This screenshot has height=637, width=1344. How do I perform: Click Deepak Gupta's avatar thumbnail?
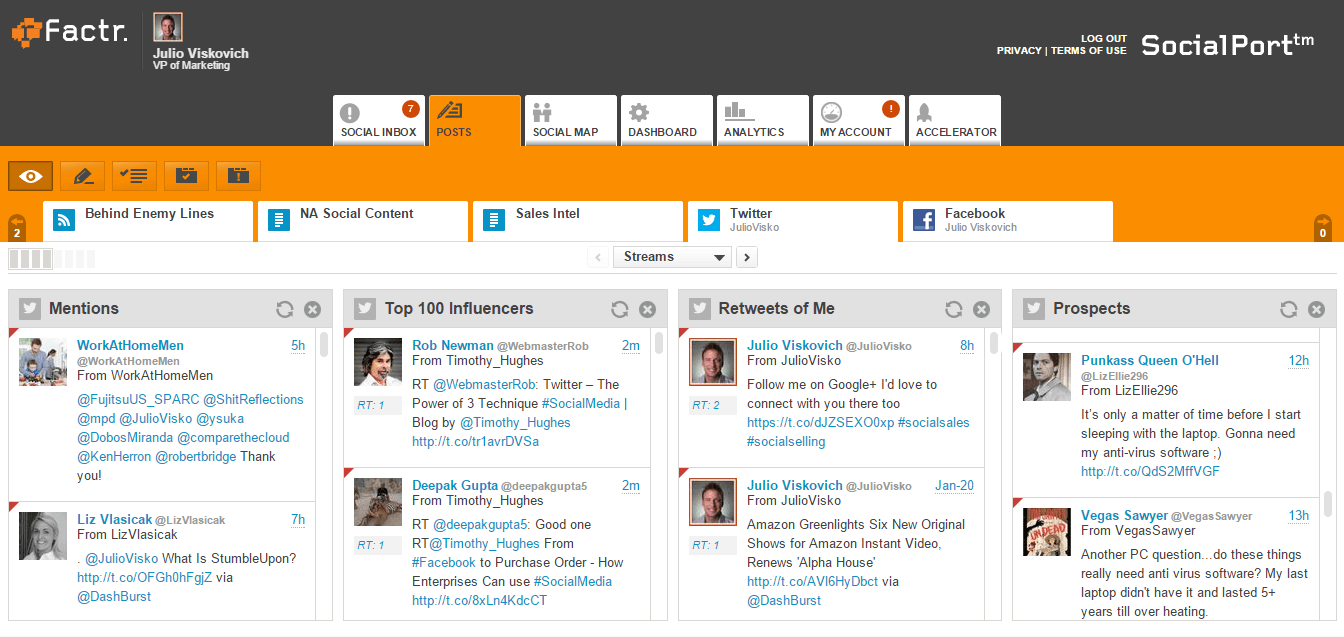tap(378, 502)
